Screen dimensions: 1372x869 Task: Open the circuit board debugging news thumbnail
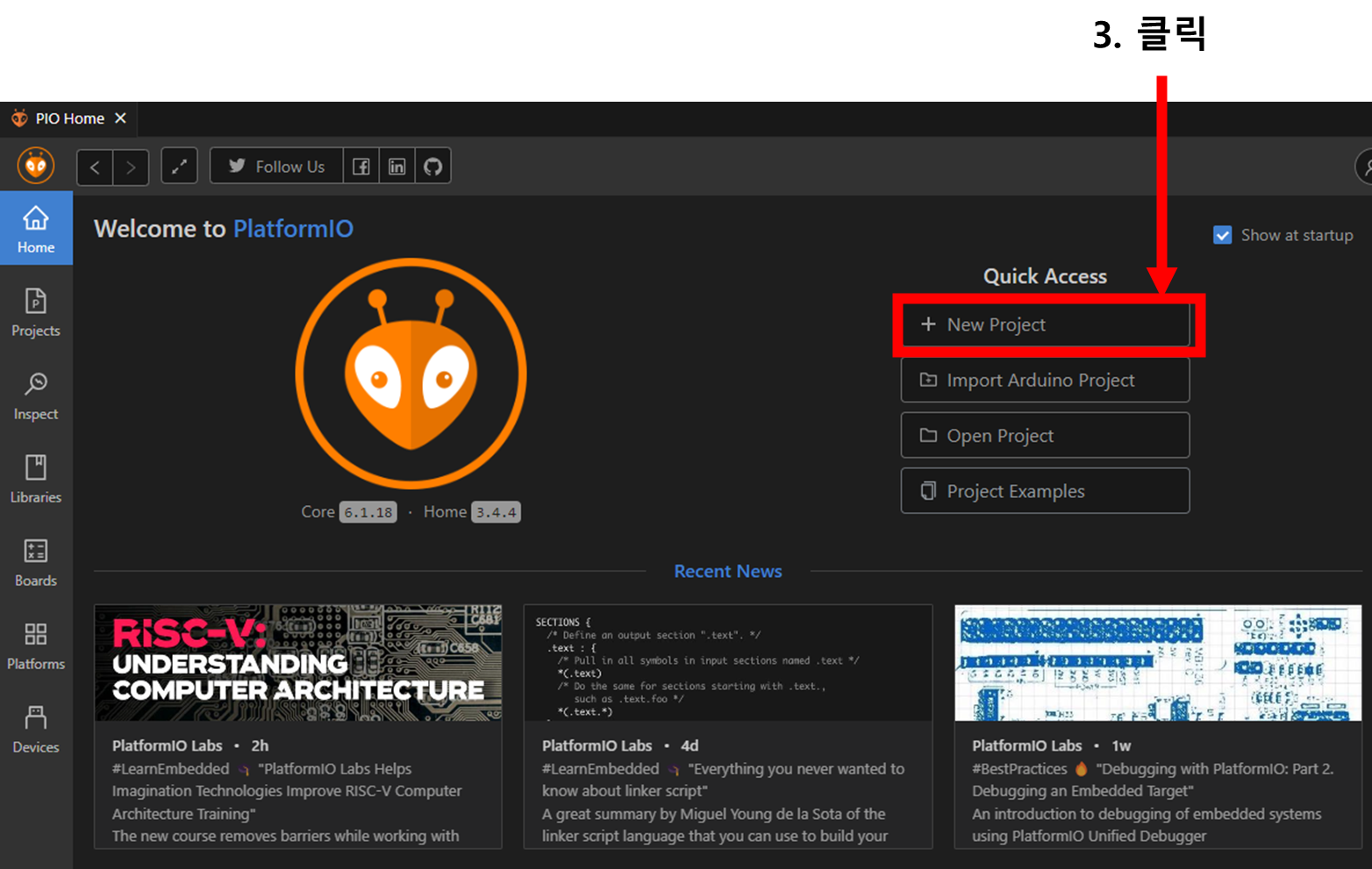[1158, 663]
